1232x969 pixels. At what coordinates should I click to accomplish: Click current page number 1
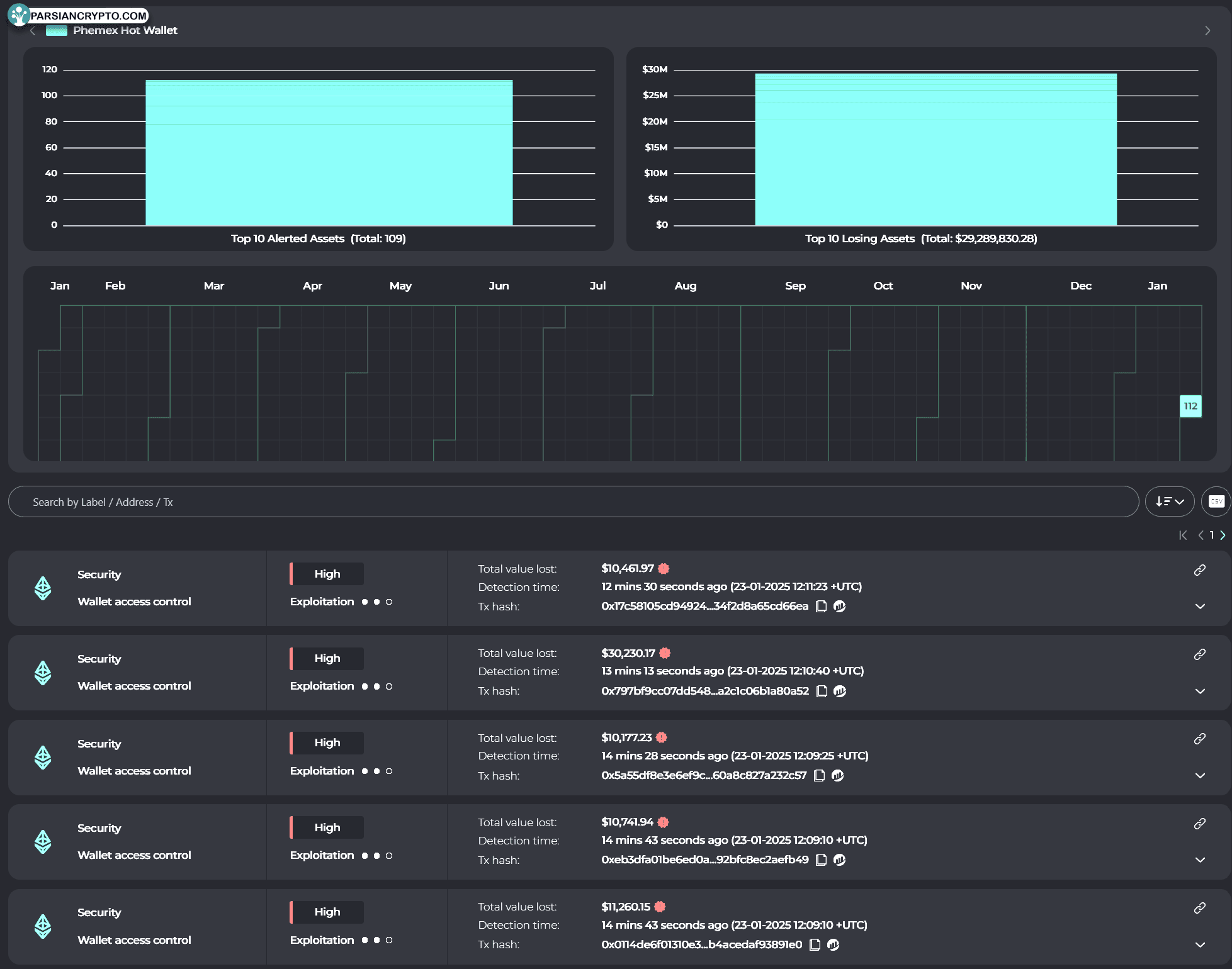pyautogui.click(x=1211, y=535)
